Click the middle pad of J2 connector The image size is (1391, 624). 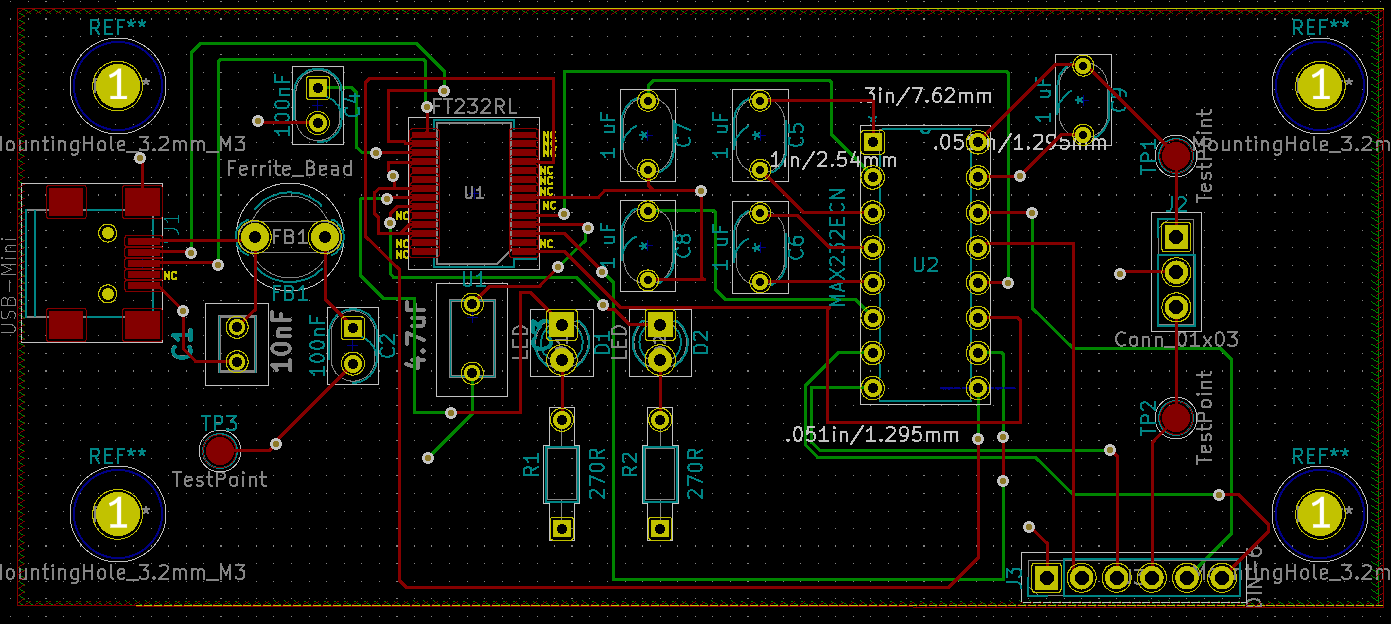coord(1176,271)
